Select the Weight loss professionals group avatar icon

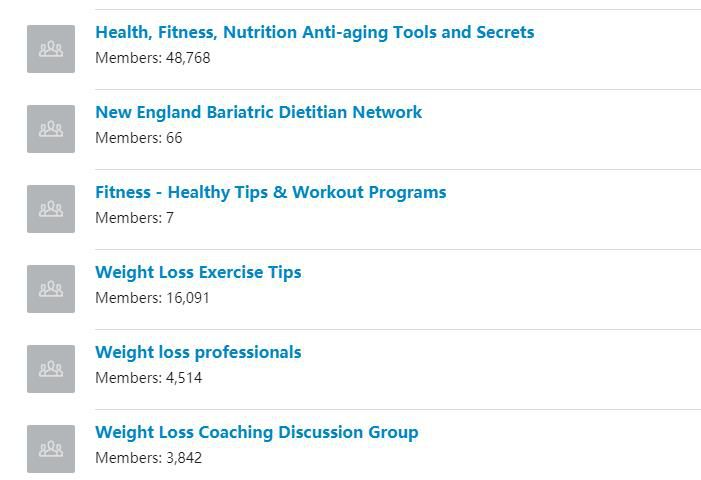click(x=51, y=369)
